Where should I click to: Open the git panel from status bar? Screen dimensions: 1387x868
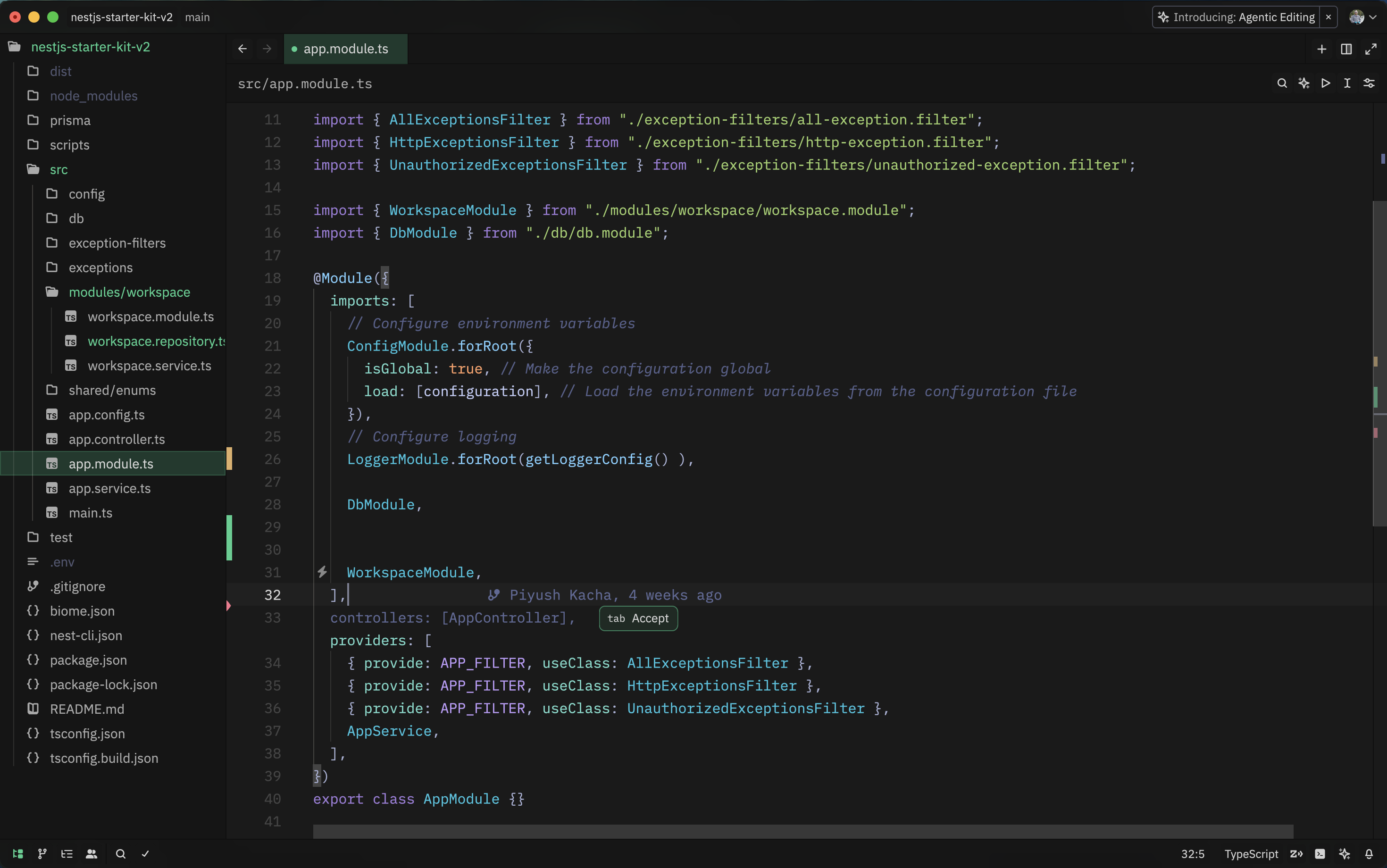(42, 854)
